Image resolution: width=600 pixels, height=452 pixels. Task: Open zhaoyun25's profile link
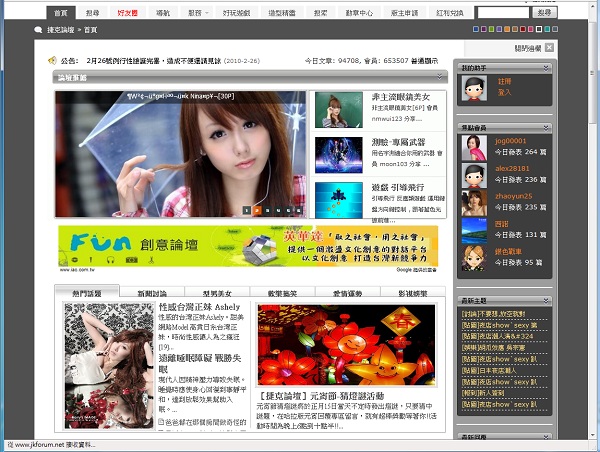click(514, 196)
